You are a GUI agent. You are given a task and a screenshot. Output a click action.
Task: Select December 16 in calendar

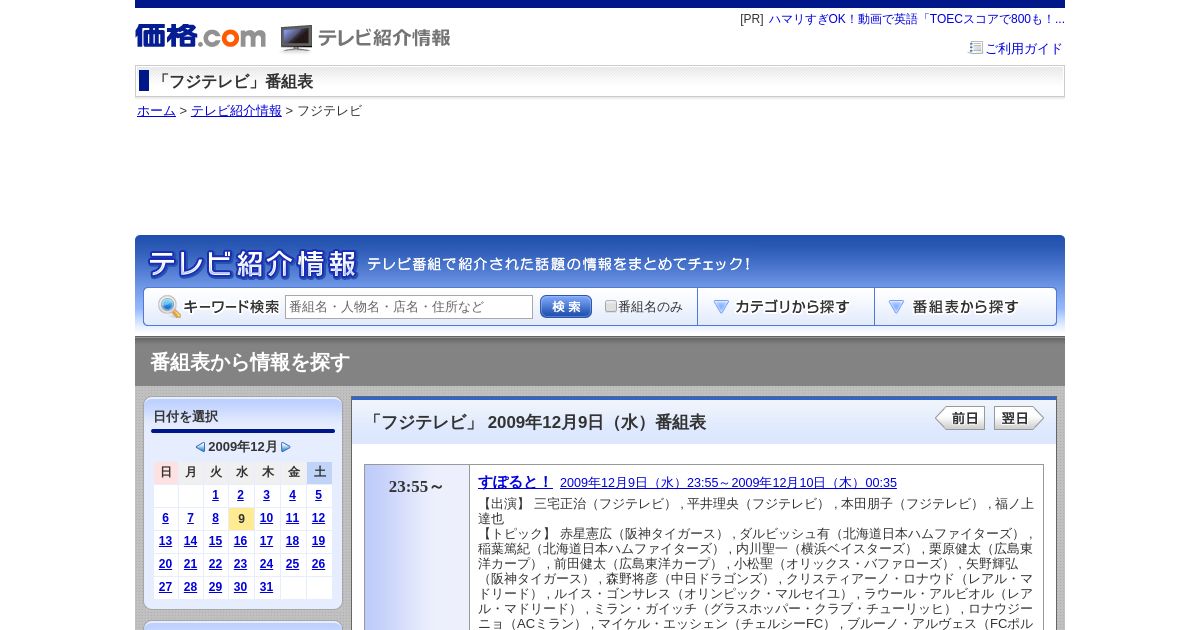point(240,541)
